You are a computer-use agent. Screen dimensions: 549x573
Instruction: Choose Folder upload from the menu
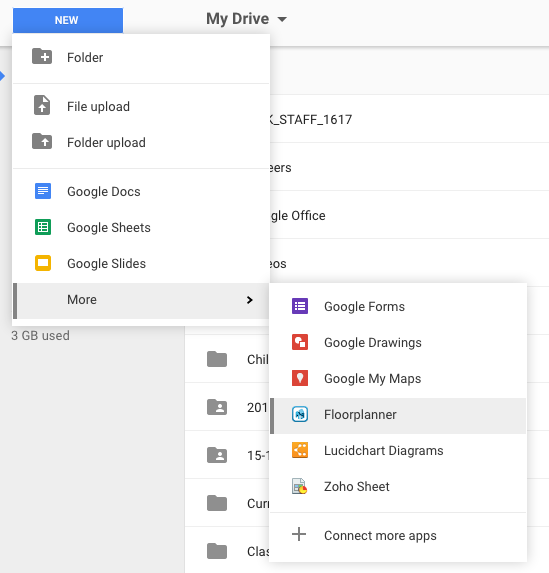[x=141, y=142]
